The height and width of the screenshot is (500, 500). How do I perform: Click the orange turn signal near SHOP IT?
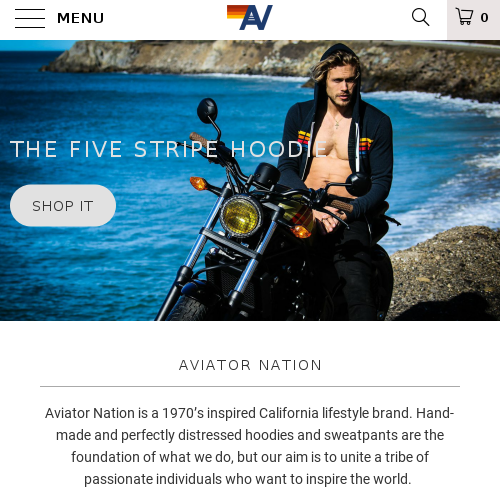199,183
